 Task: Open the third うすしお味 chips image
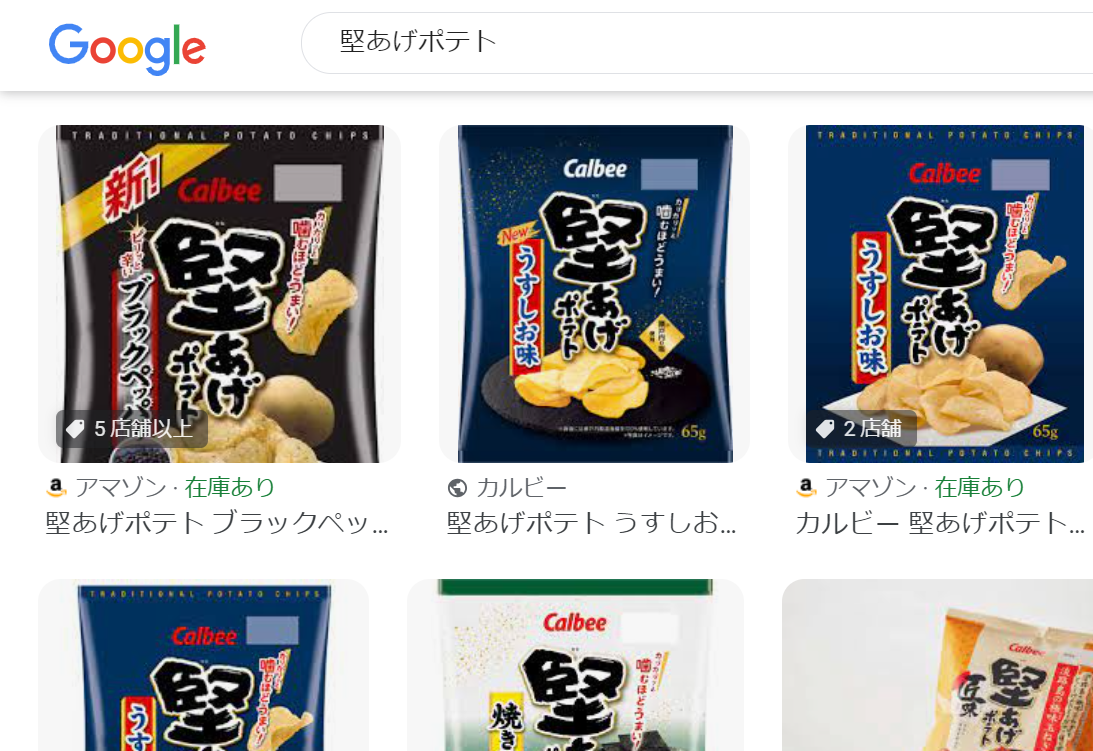(x=940, y=294)
